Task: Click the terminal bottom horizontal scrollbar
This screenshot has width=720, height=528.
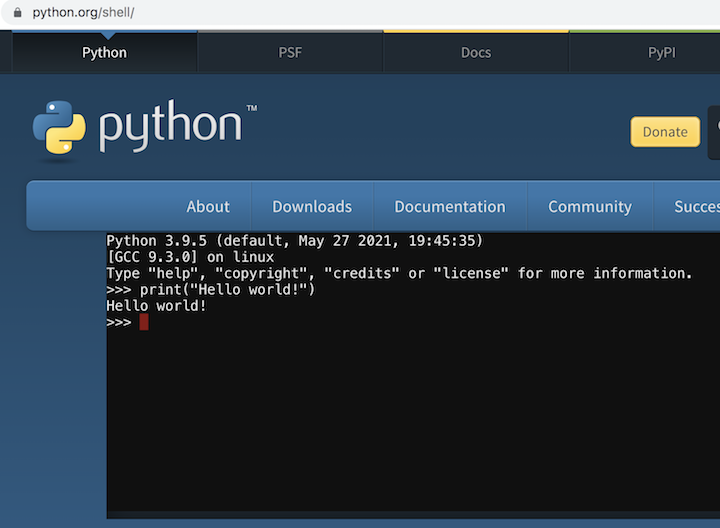Action: (x=413, y=515)
